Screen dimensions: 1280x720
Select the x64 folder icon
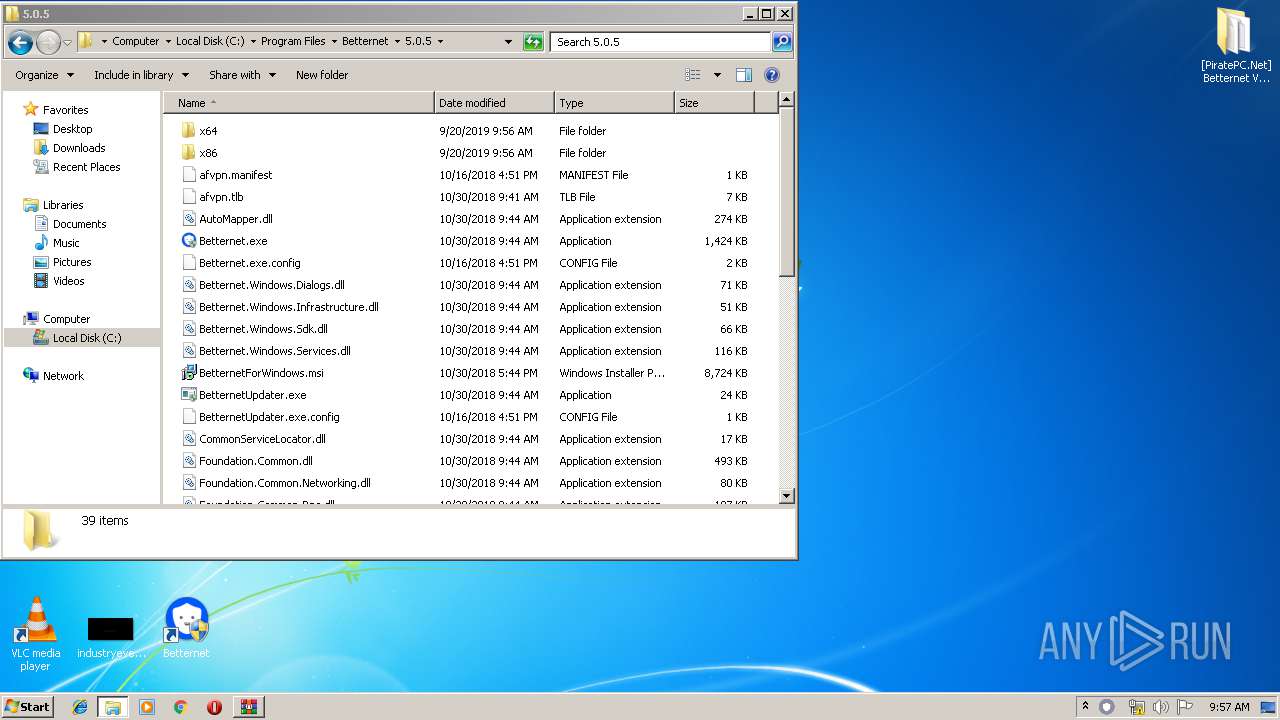coord(188,131)
